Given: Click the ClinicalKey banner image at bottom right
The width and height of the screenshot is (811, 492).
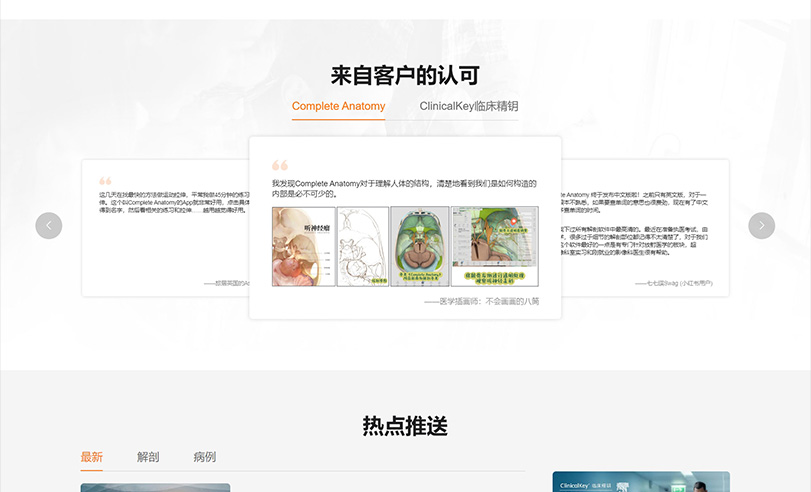Looking at the screenshot, I should [641, 482].
